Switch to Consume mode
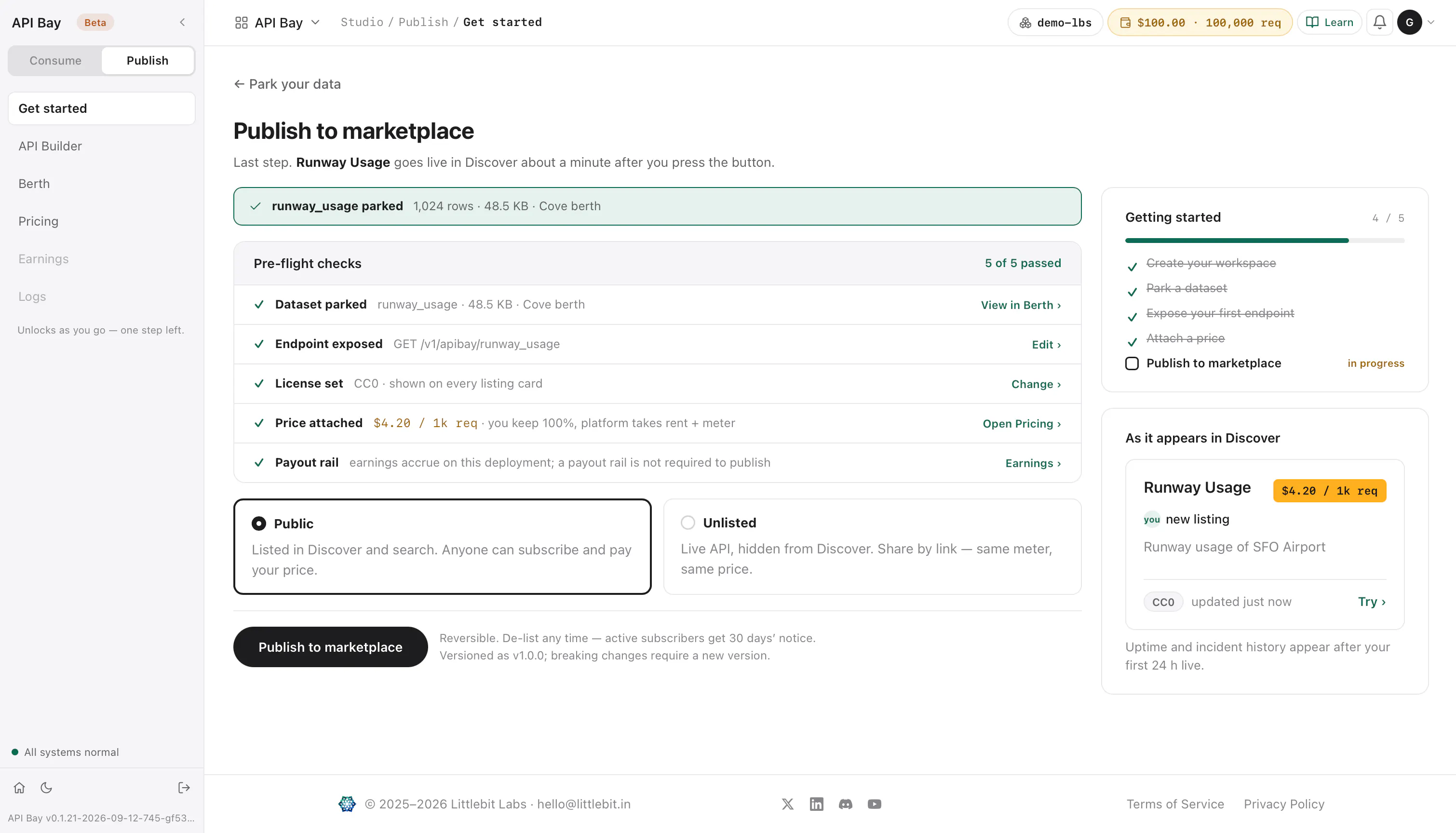Viewport: 1456px width, 833px height. click(55, 61)
